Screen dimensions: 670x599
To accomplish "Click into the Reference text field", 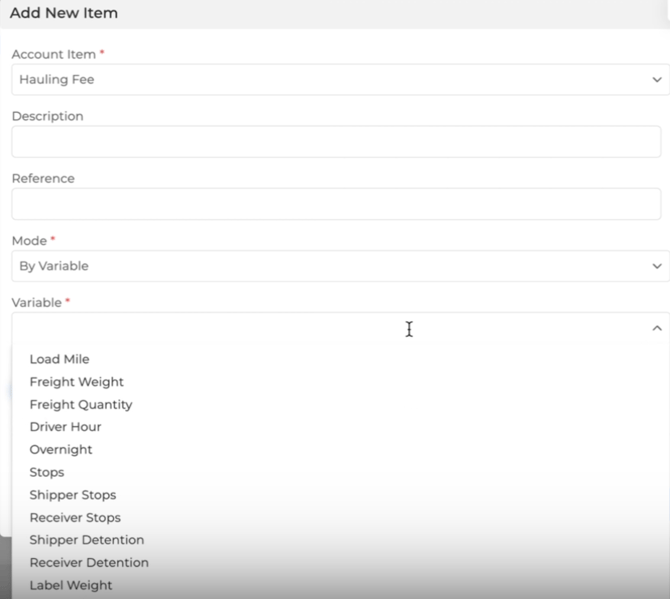I will 336,204.
